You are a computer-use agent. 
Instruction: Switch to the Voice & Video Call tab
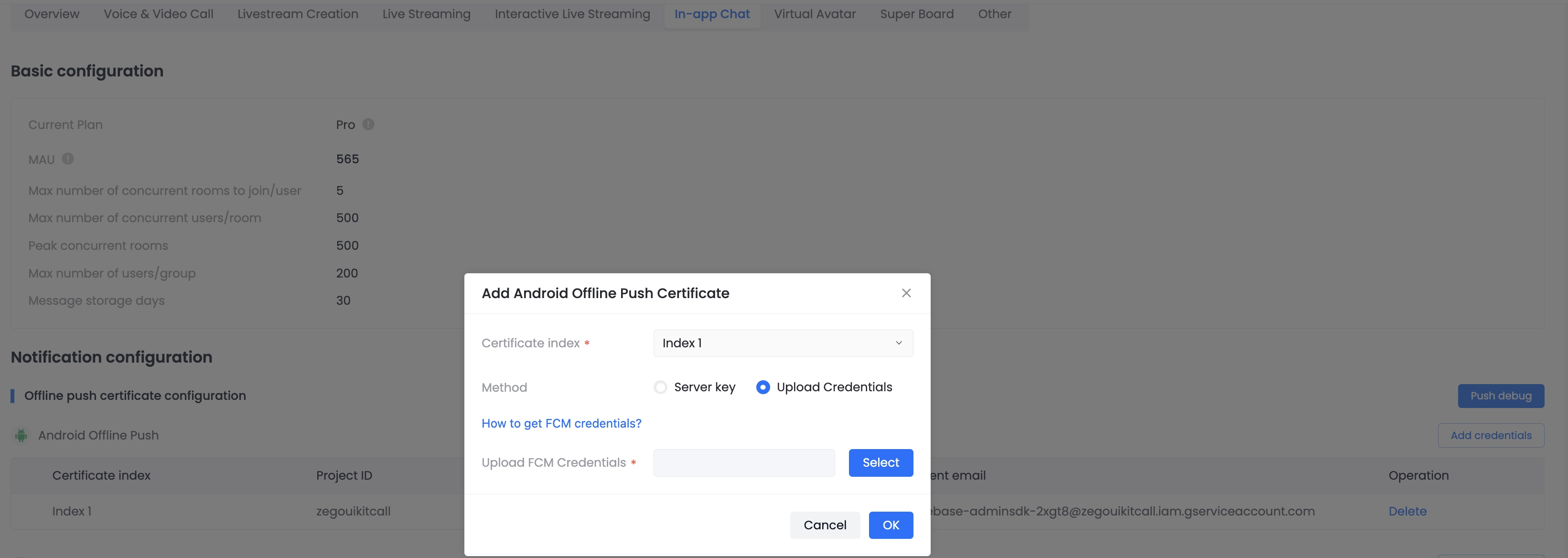point(158,14)
